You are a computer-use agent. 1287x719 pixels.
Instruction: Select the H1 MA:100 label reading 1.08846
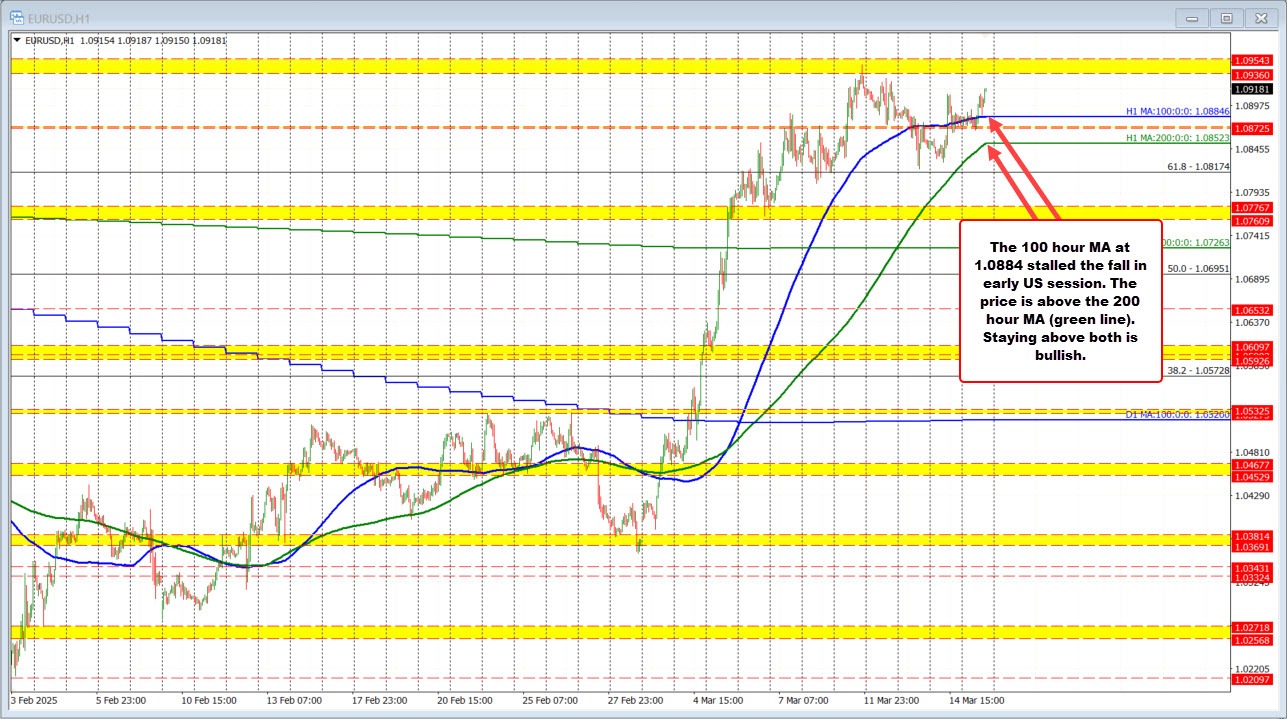[x=1176, y=111]
